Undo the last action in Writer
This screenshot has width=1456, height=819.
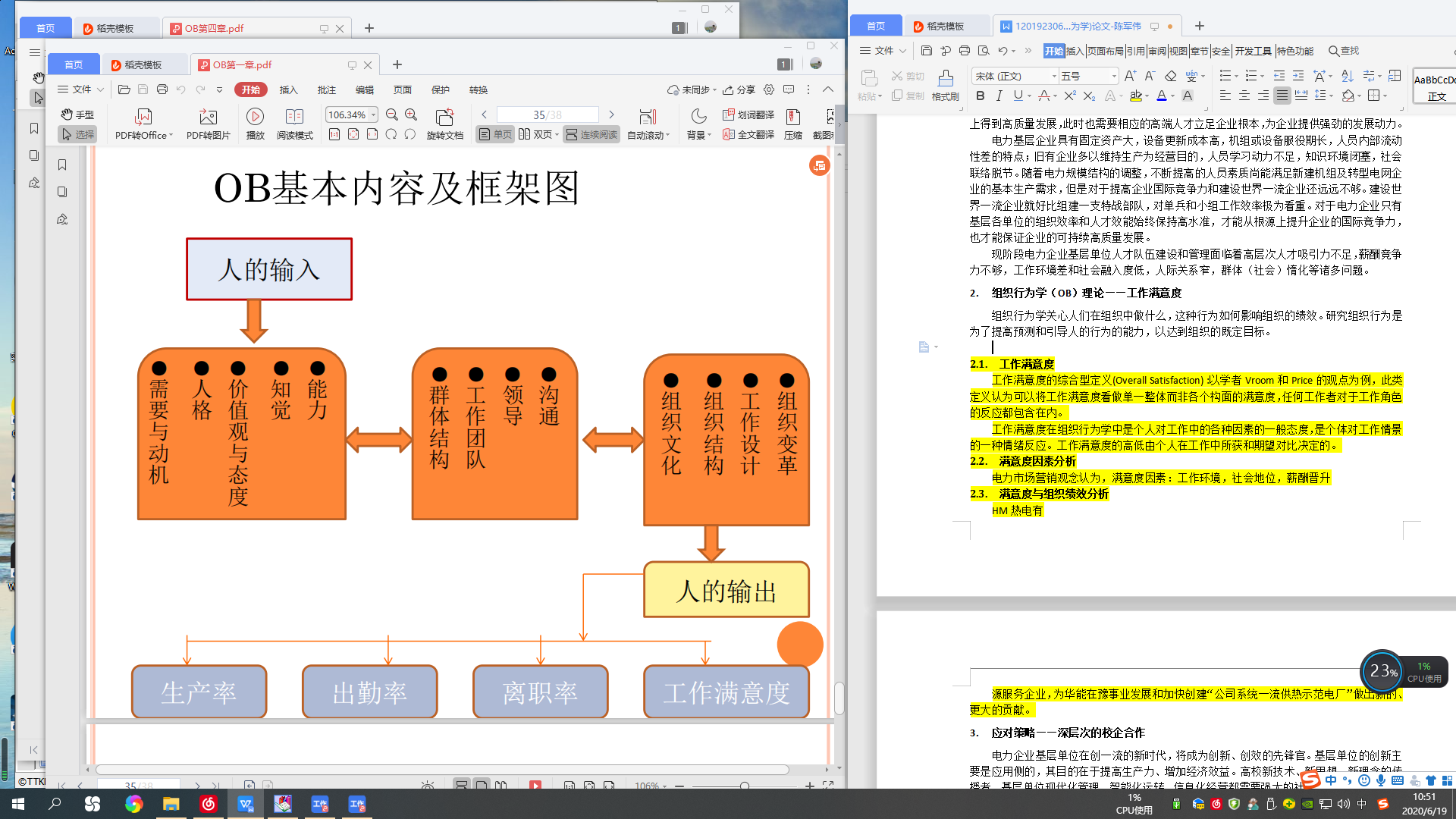click(1003, 51)
